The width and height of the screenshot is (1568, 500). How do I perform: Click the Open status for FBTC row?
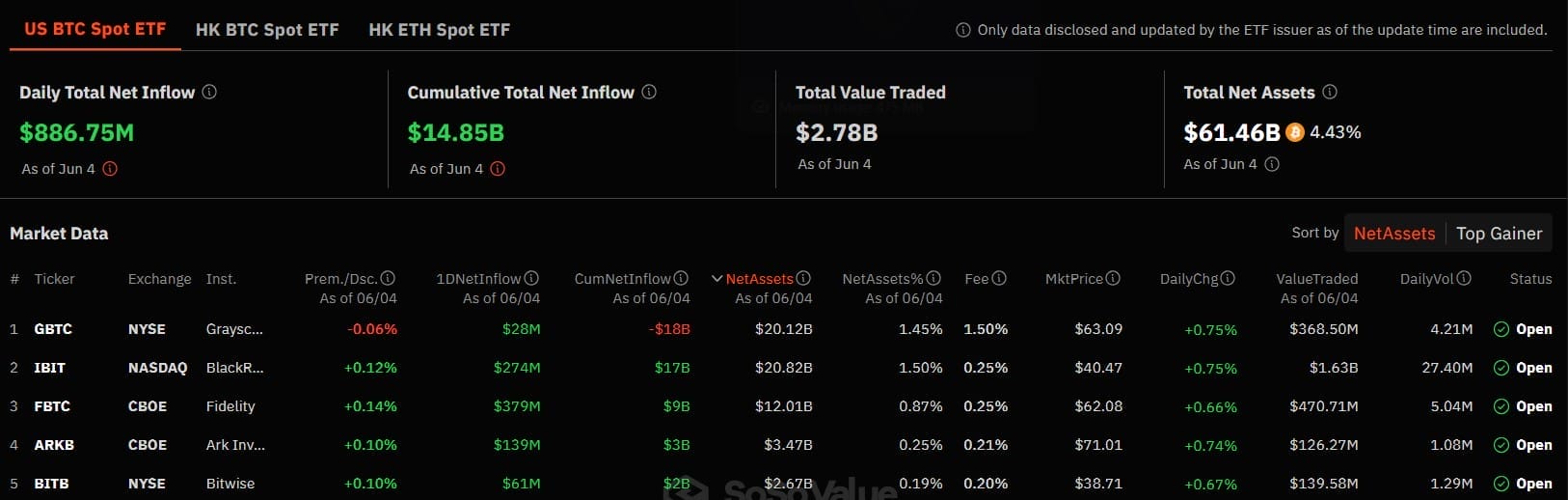click(x=1532, y=406)
